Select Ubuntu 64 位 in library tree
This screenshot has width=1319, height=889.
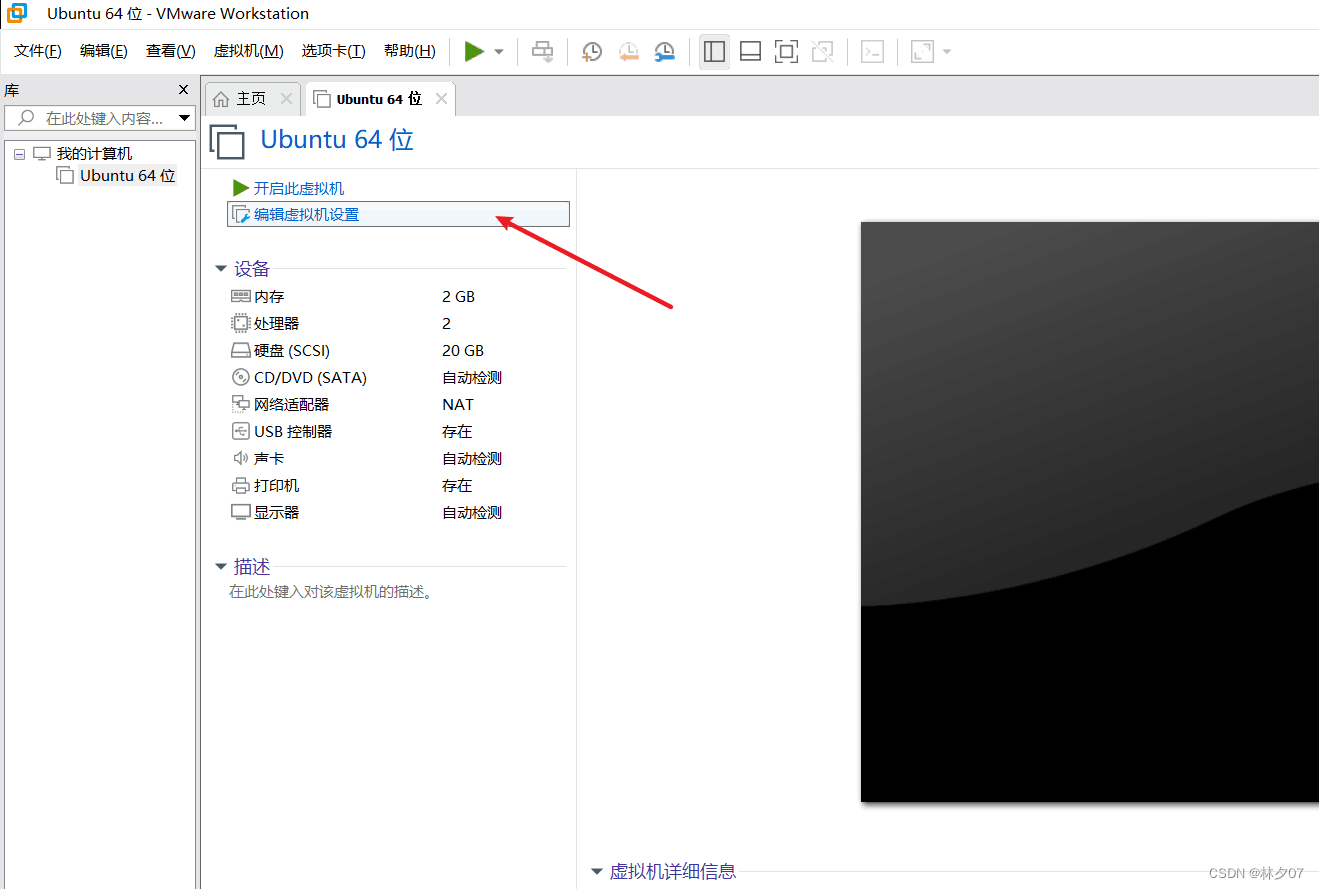click(x=125, y=175)
